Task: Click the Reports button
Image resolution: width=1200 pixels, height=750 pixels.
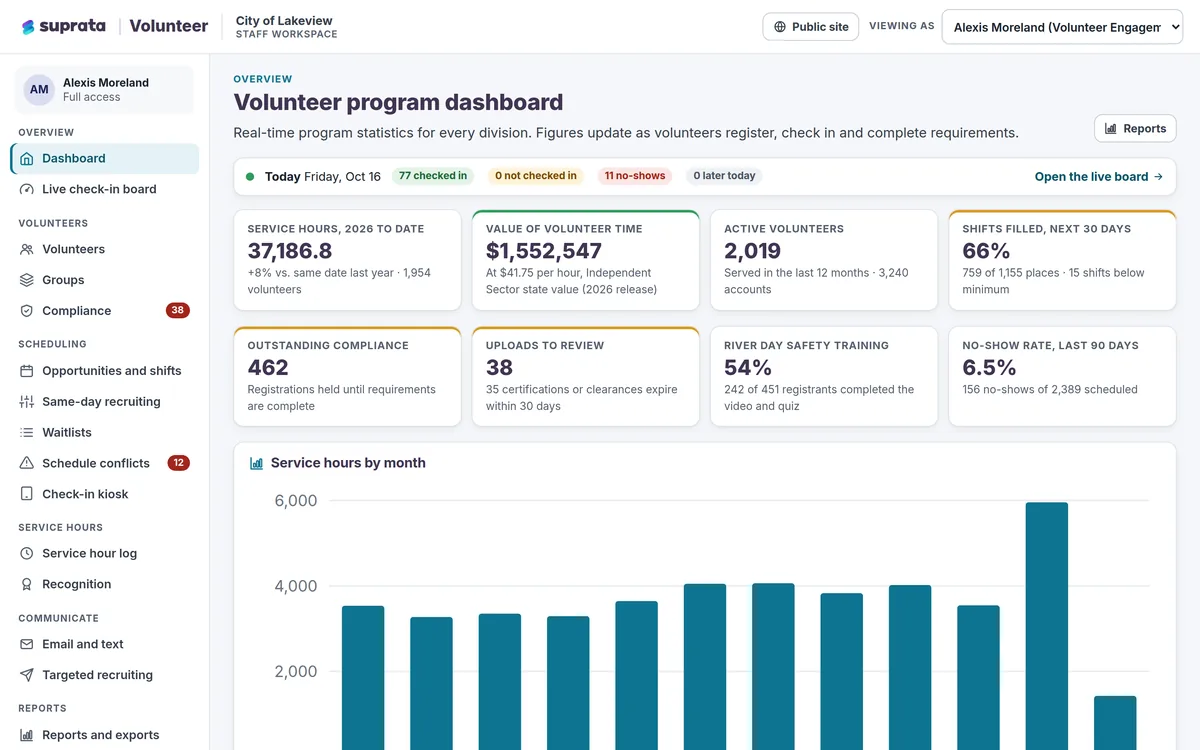Action: 1135,128
